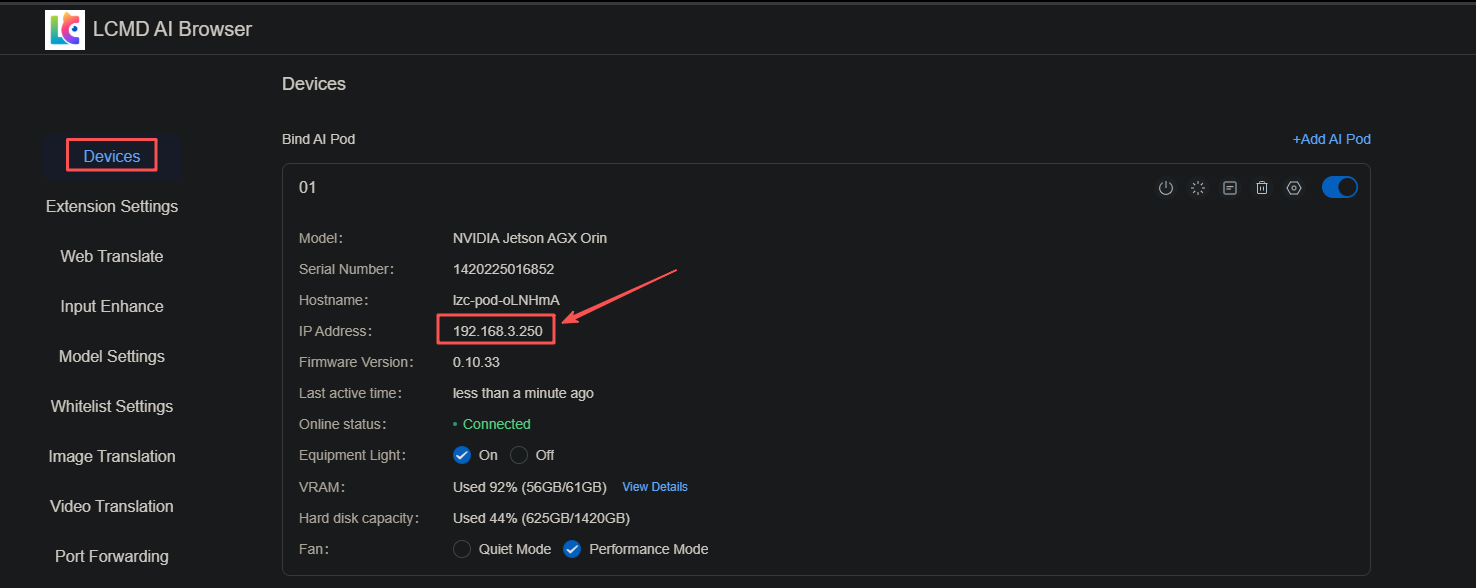Open Whitelist Settings in the sidebar

112,406
